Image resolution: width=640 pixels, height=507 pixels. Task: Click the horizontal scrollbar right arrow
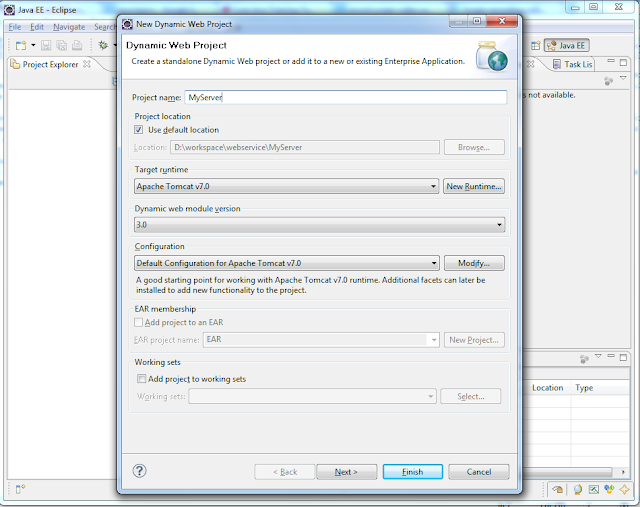623,472
